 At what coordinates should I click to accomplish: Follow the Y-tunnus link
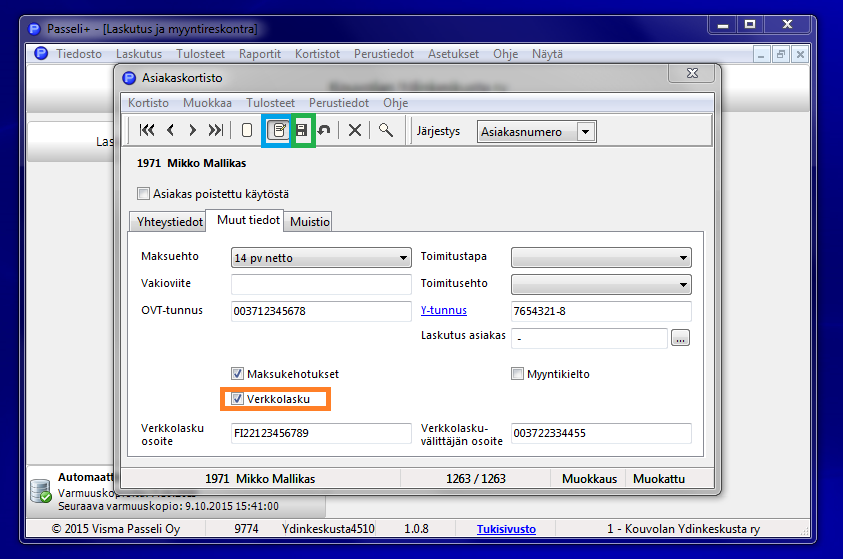point(444,310)
